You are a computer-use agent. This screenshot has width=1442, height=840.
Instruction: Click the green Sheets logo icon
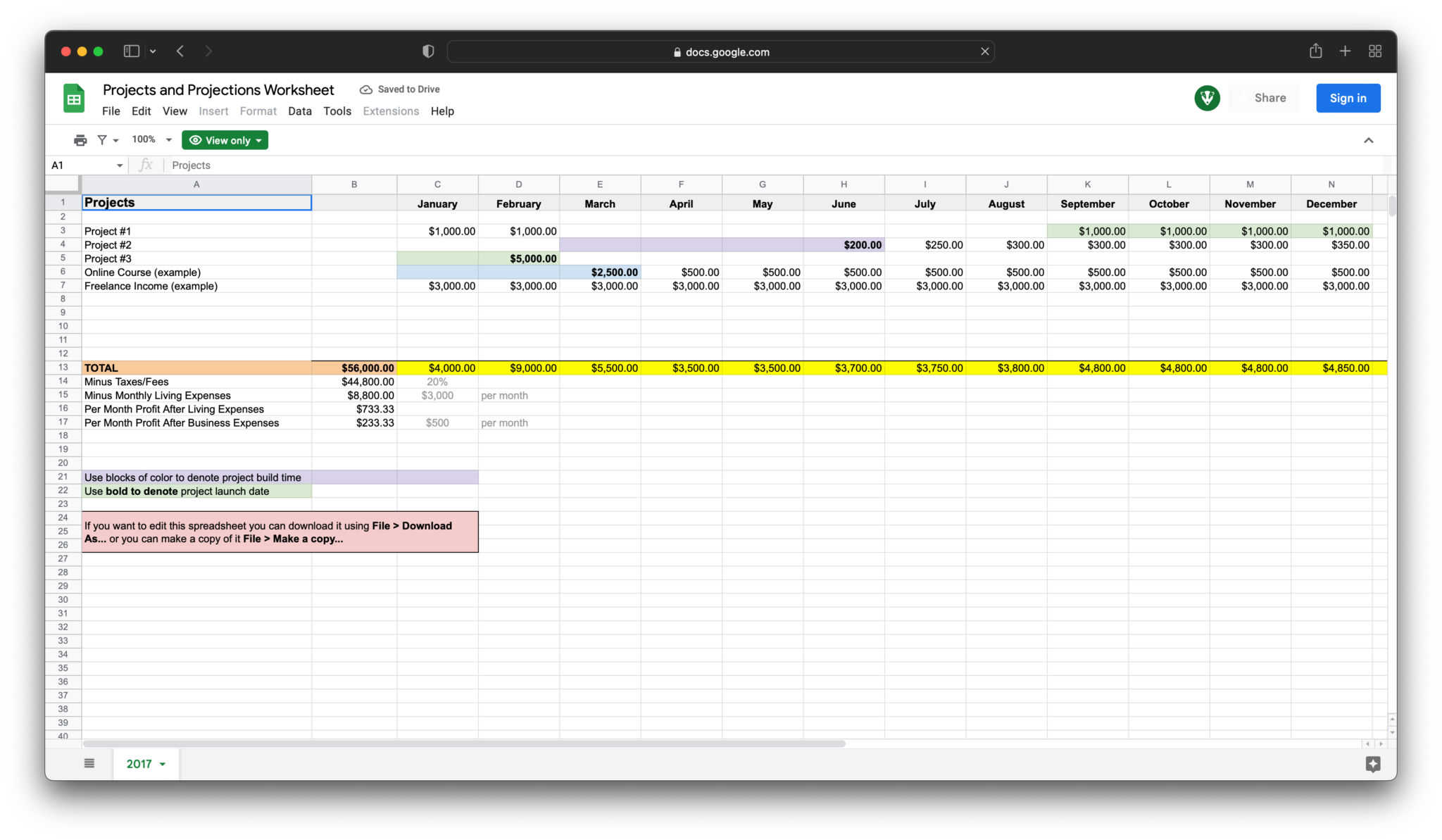tap(73, 98)
